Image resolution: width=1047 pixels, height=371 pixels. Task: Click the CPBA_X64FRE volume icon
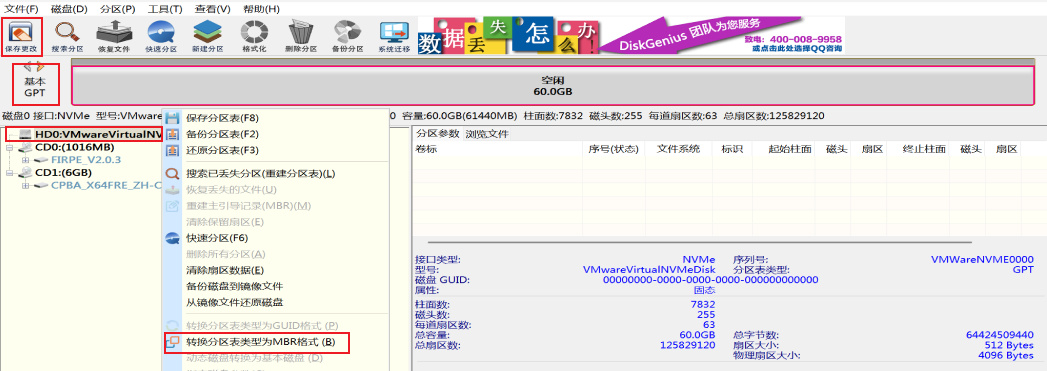(41, 185)
